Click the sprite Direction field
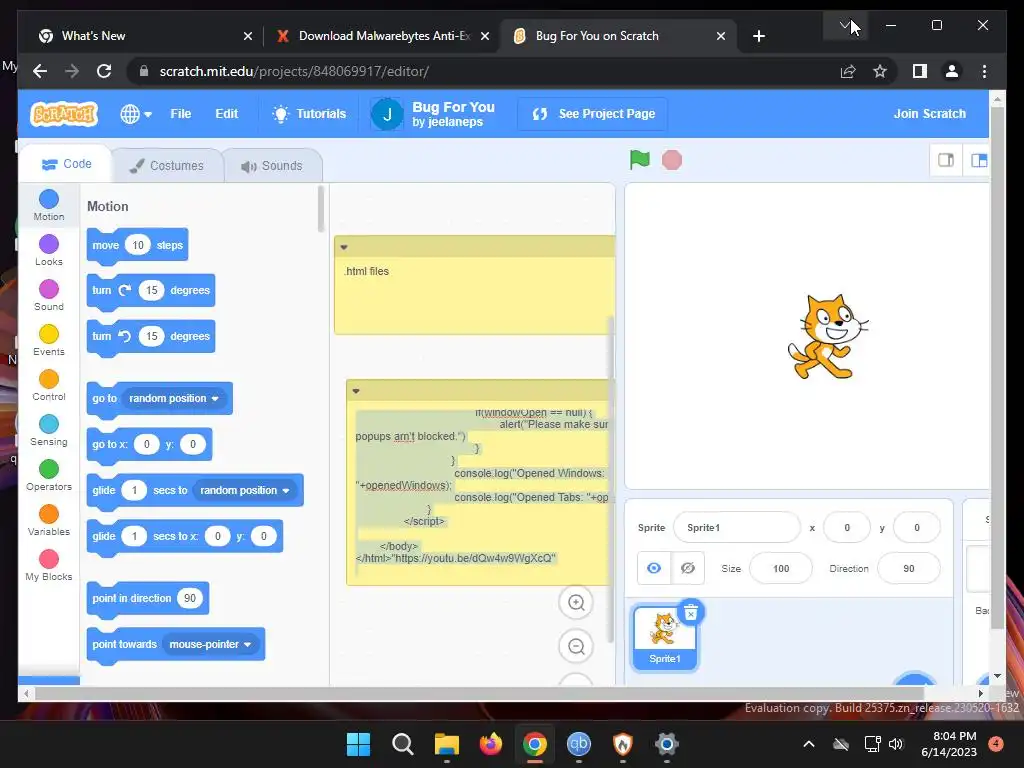 [909, 569]
